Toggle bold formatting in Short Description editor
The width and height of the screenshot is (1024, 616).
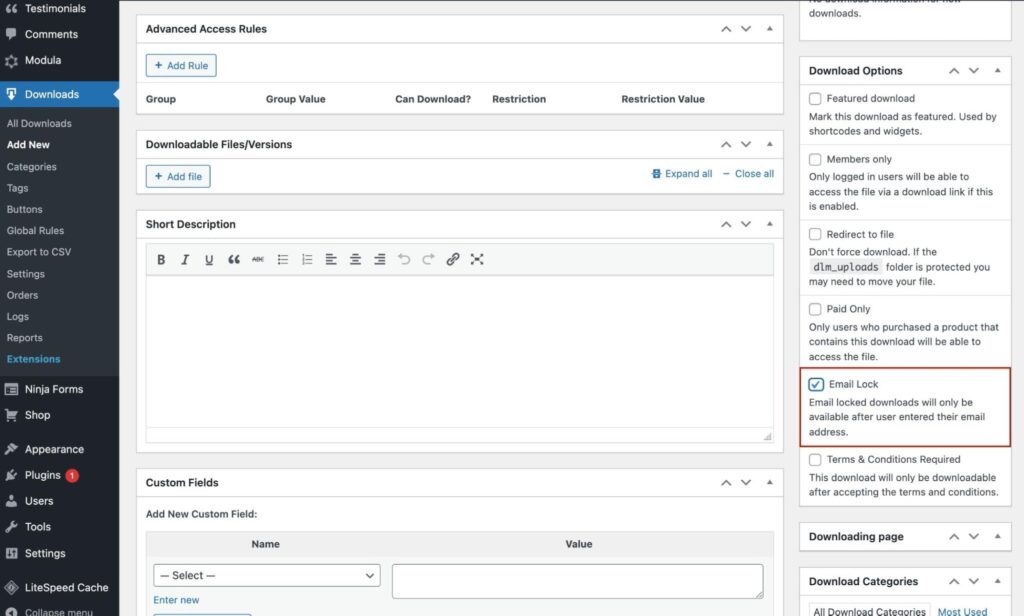pos(161,260)
